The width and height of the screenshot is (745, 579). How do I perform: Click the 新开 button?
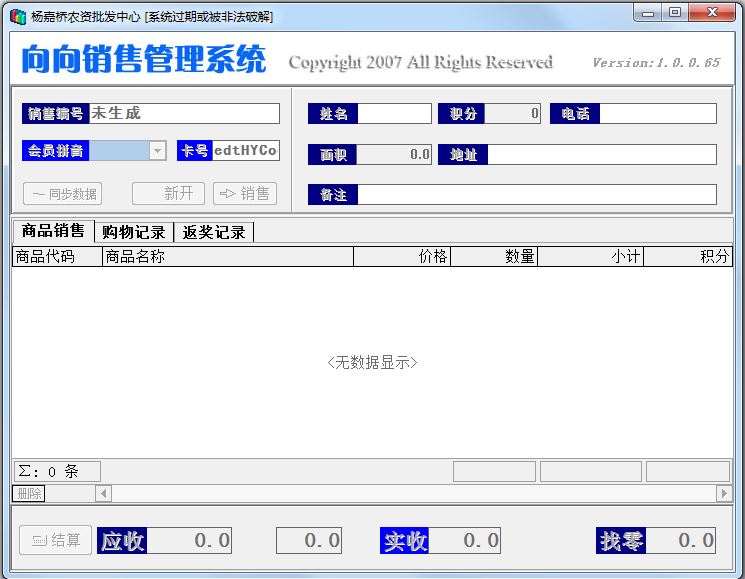point(168,194)
